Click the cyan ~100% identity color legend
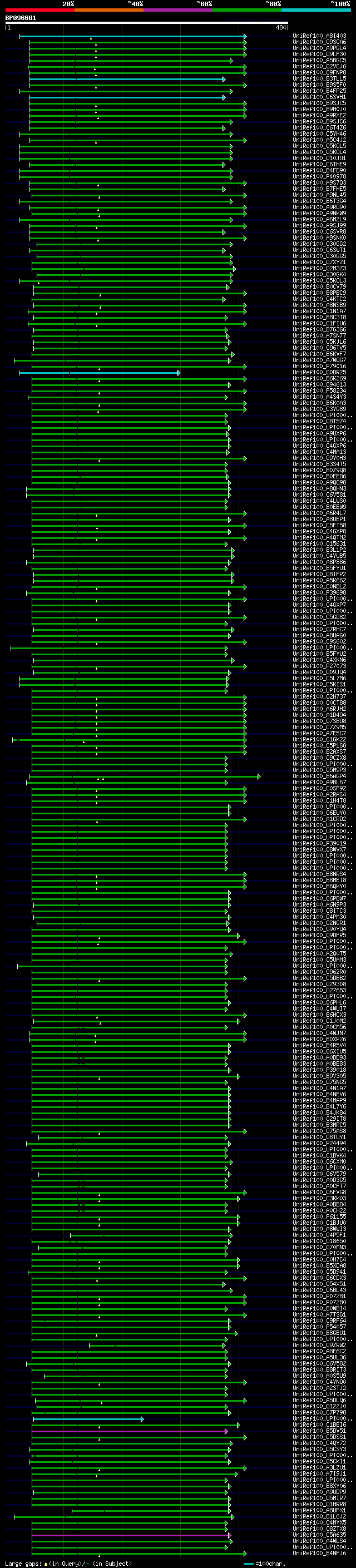The height and width of the screenshot is (1568, 356). [316, 10]
